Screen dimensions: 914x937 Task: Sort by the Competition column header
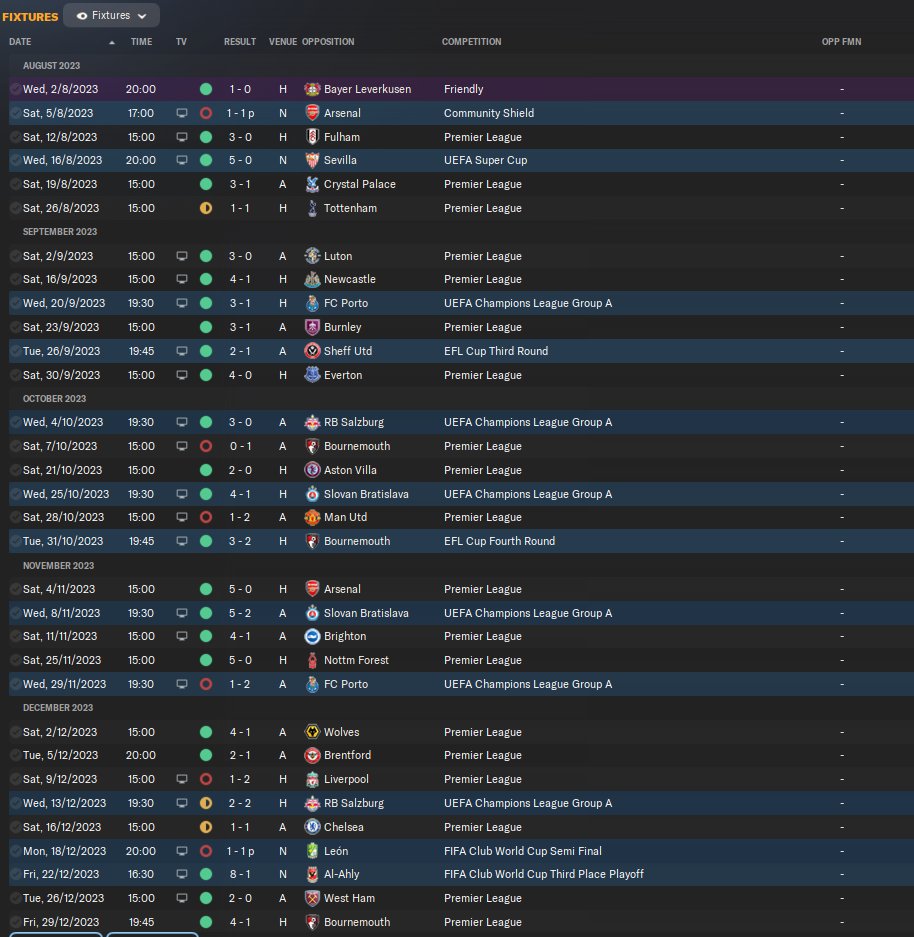(x=471, y=42)
